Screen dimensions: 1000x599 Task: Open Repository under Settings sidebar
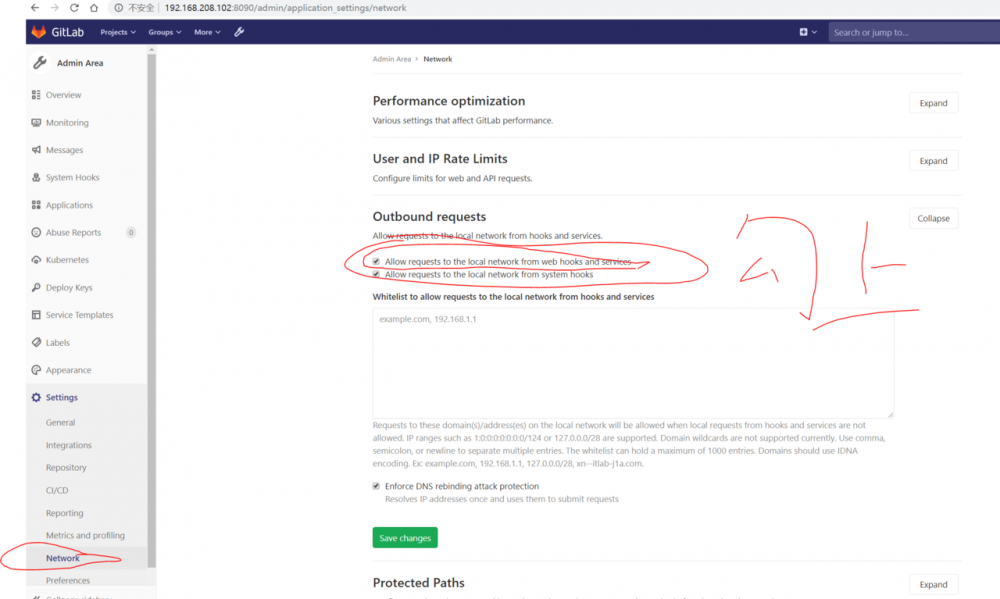pyautogui.click(x=66, y=468)
